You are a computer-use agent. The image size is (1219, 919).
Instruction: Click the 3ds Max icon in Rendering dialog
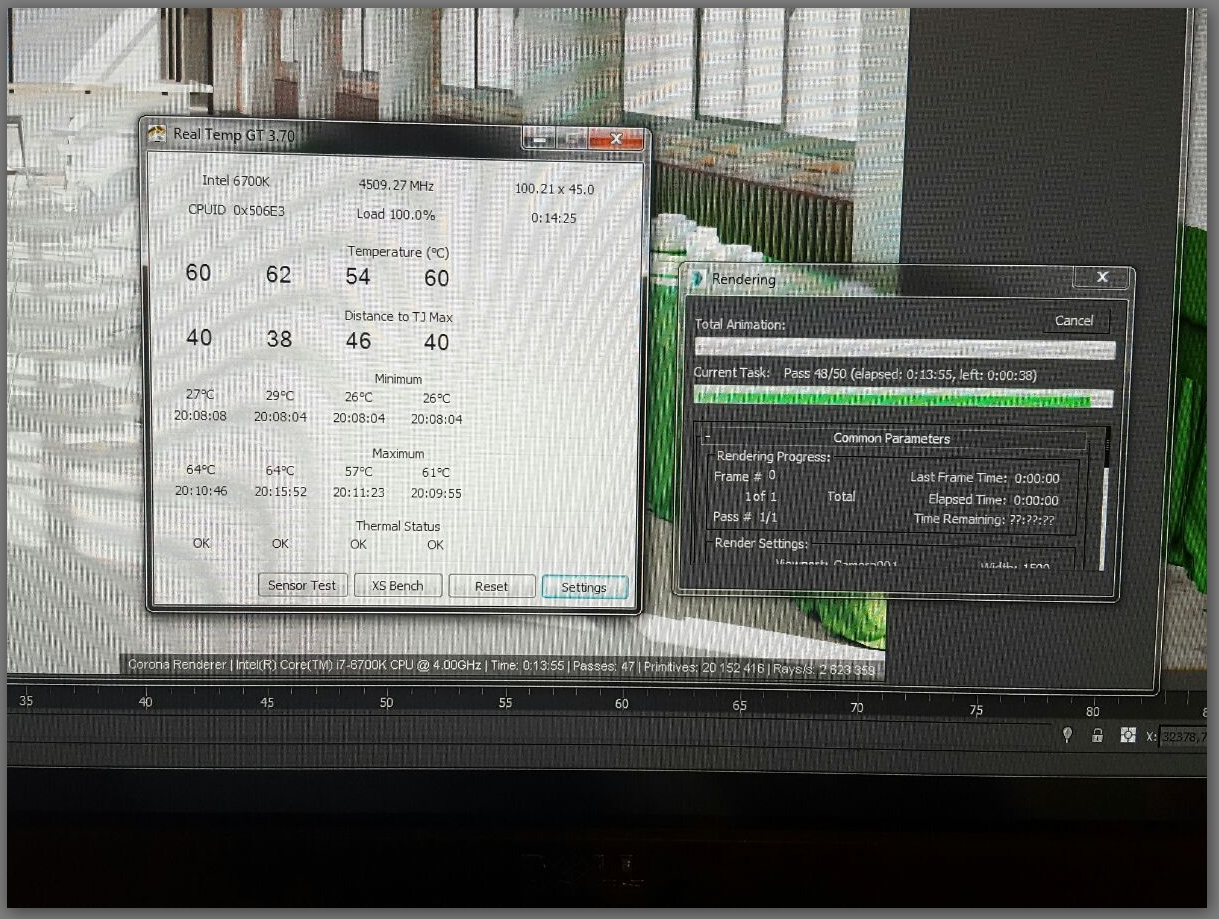pos(699,279)
